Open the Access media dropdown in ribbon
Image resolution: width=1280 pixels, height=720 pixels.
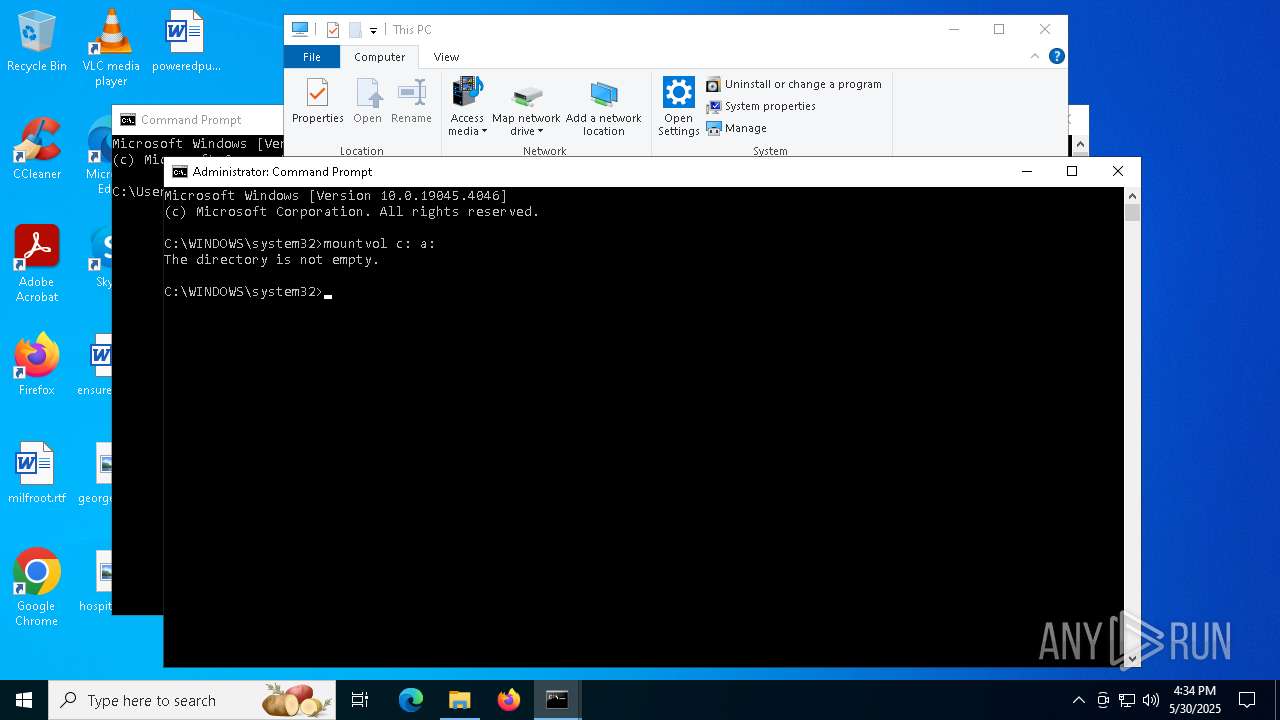(x=467, y=107)
